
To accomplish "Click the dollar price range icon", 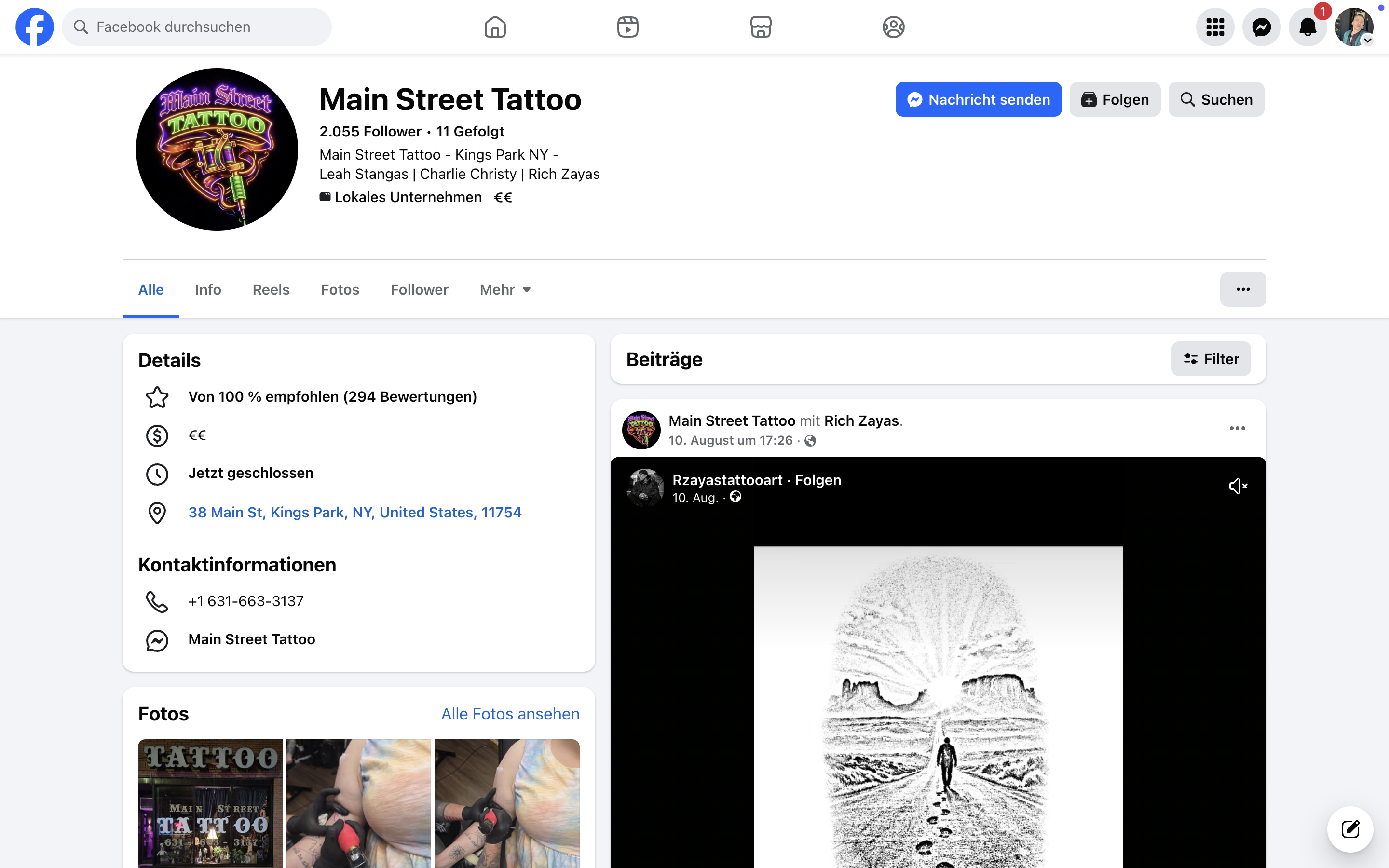I will (x=157, y=436).
